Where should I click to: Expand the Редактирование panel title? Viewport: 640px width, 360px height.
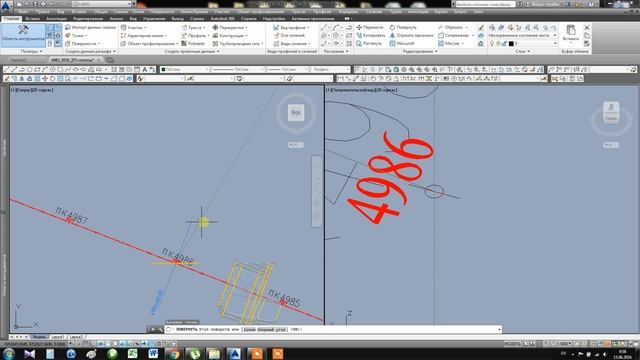(x=420, y=51)
